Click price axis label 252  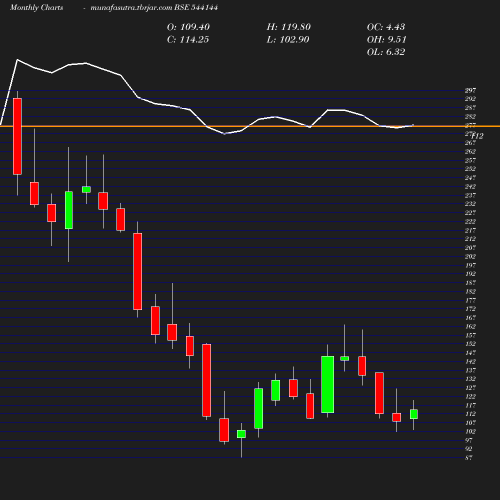(x=470, y=169)
